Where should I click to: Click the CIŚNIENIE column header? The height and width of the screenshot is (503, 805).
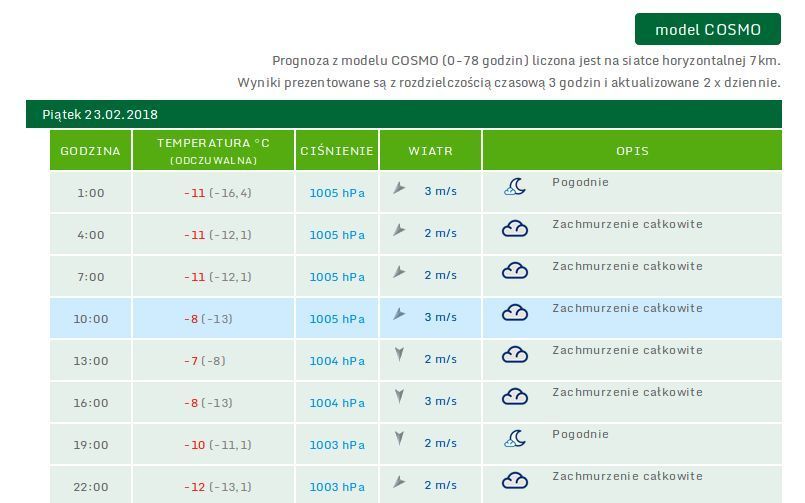tap(337, 150)
